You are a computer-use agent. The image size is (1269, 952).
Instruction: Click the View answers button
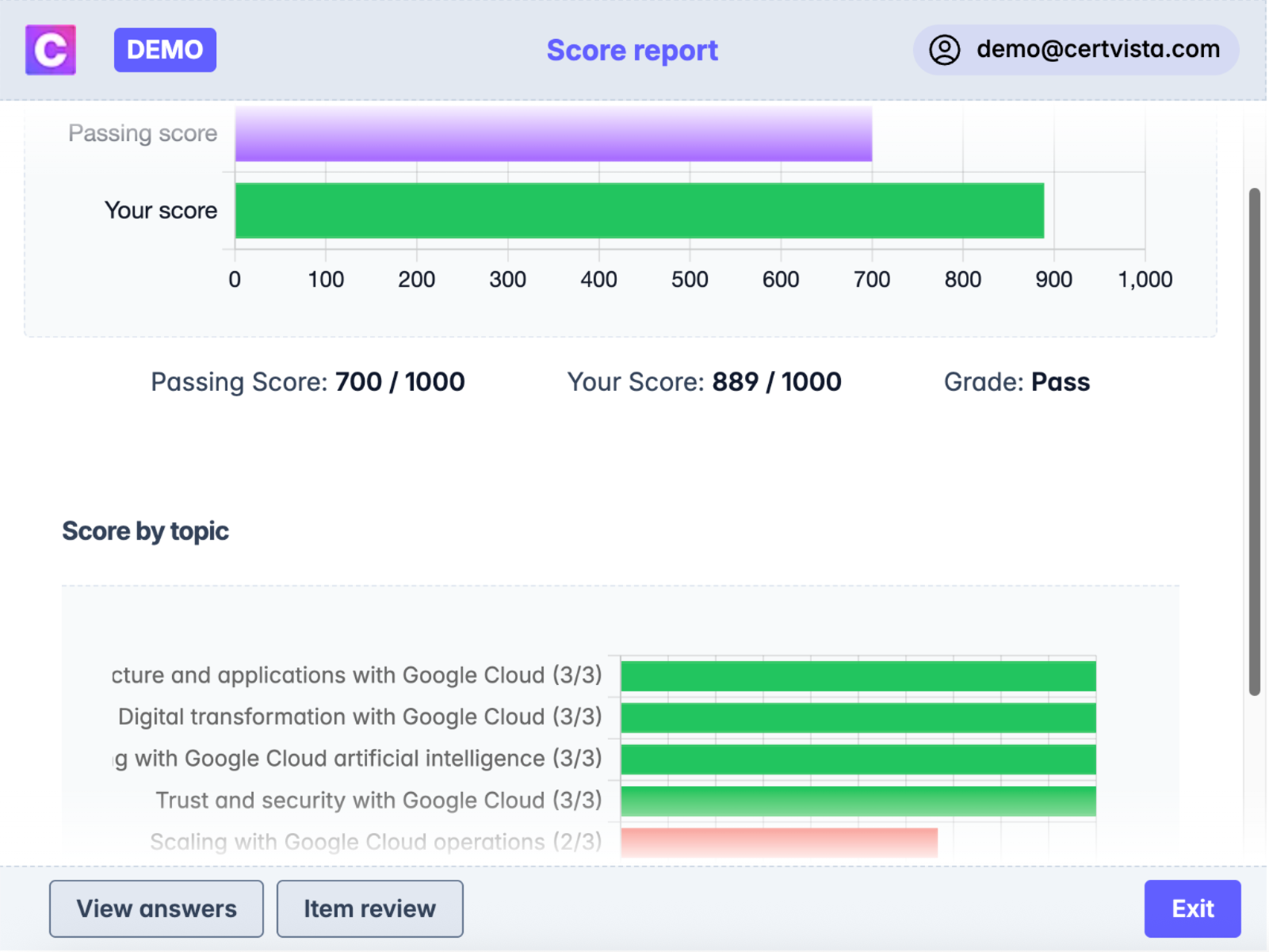tap(155, 908)
